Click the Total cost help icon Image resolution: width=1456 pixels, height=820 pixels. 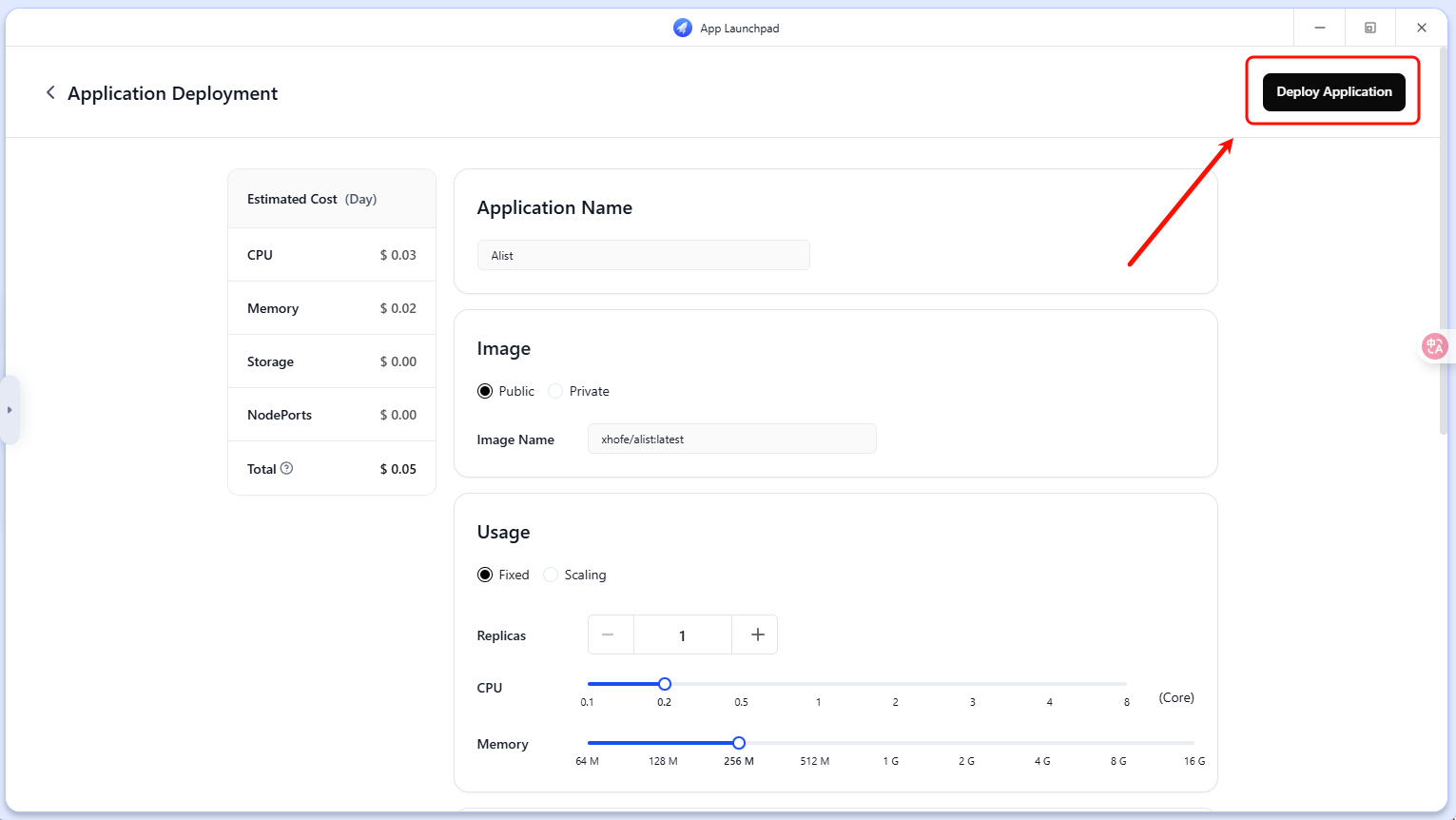pyautogui.click(x=286, y=468)
